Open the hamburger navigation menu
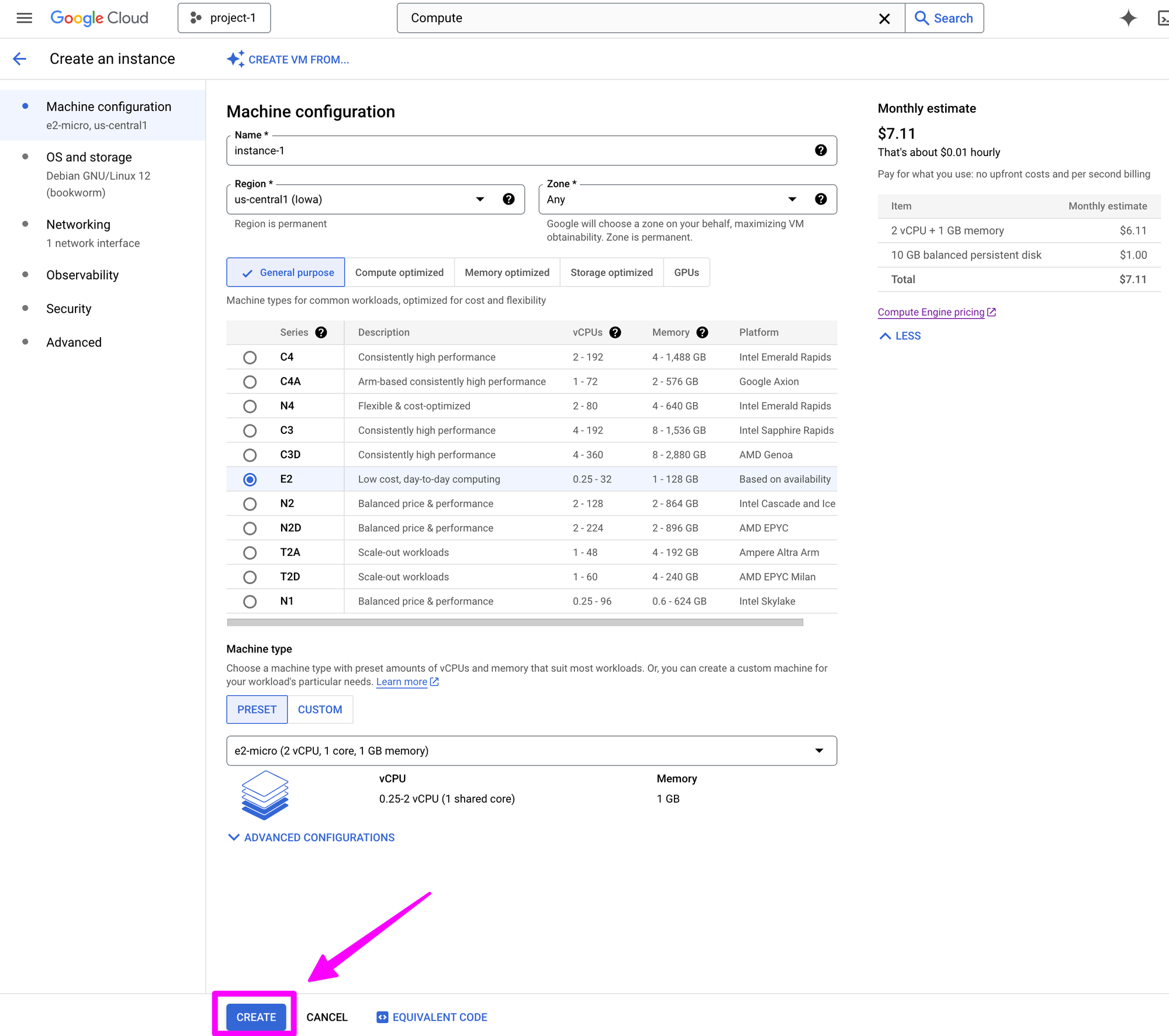Image resolution: width=1169 pixels, height=1036 pixels. [24, 18]
